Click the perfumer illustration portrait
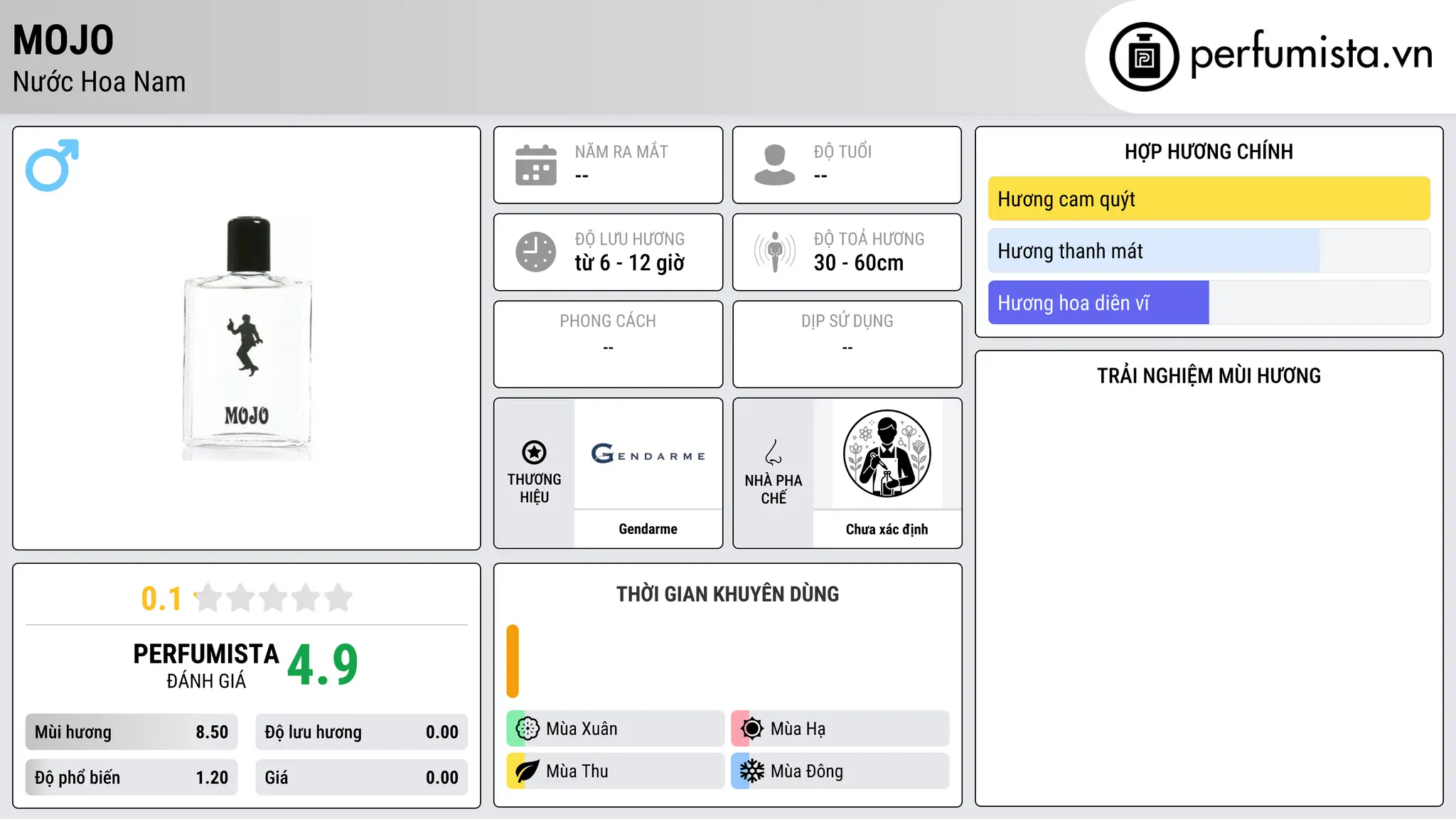Viewport: 1456px width, 819px height. click(x=887, y=454)
